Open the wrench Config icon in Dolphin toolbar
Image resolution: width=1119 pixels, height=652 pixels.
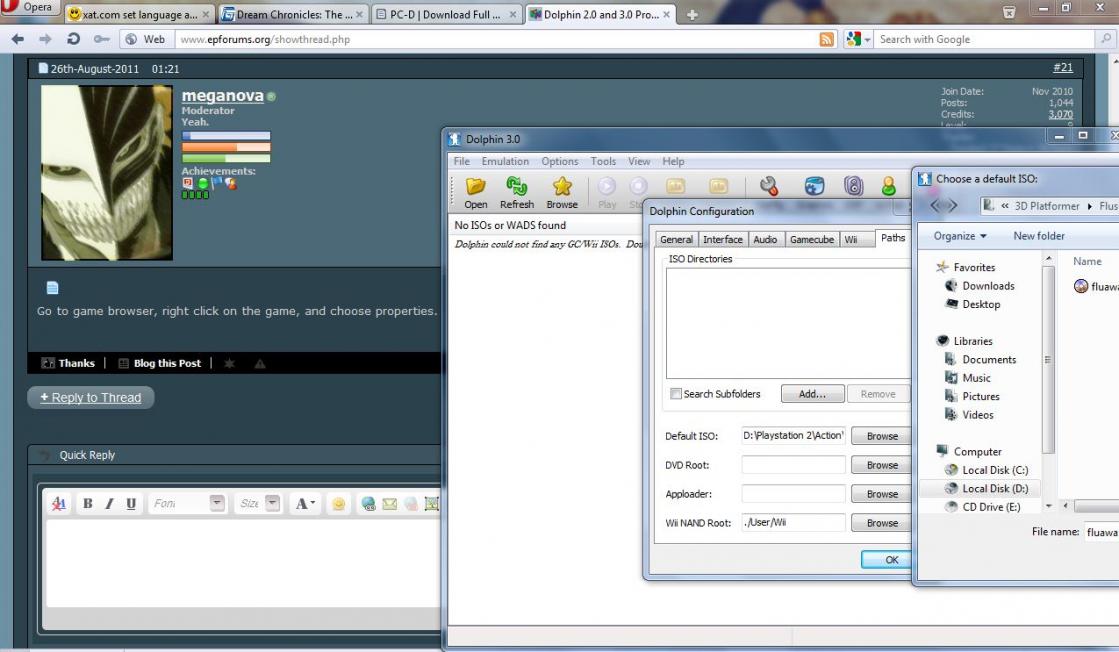coord(769,186)
